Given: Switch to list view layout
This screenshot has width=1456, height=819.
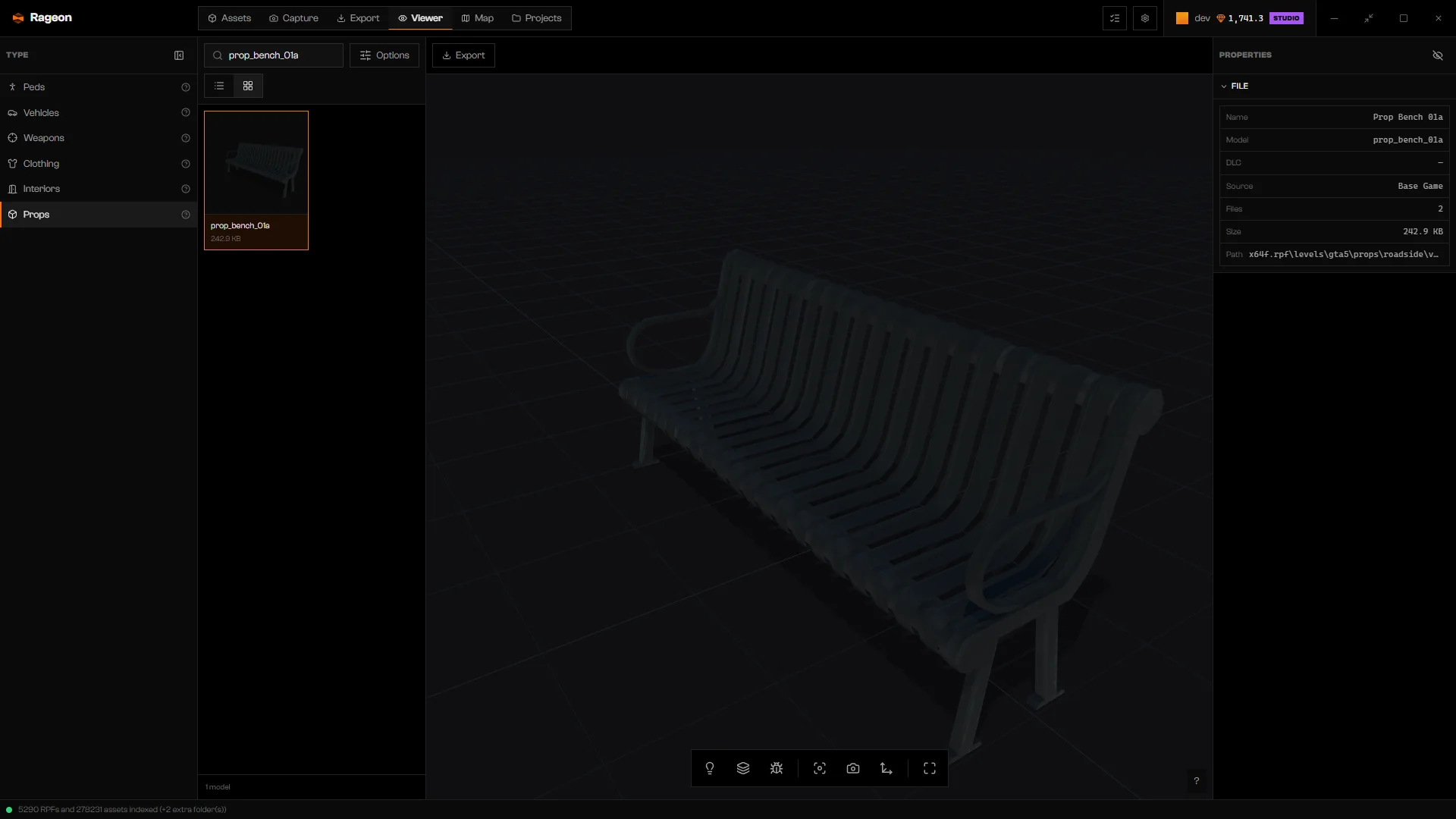Looking at the screenshot, I should 219,86.
